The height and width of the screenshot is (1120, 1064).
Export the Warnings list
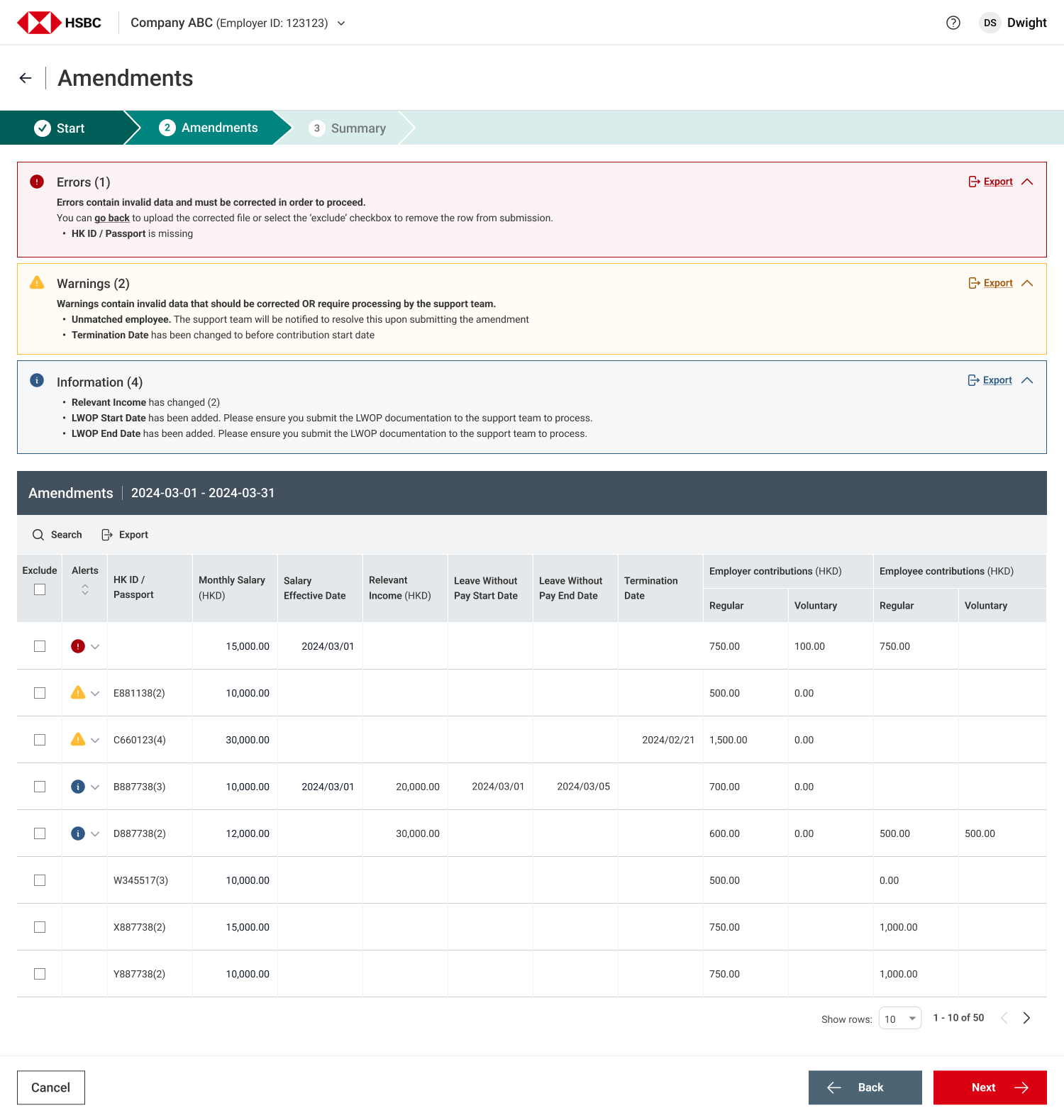991,283
